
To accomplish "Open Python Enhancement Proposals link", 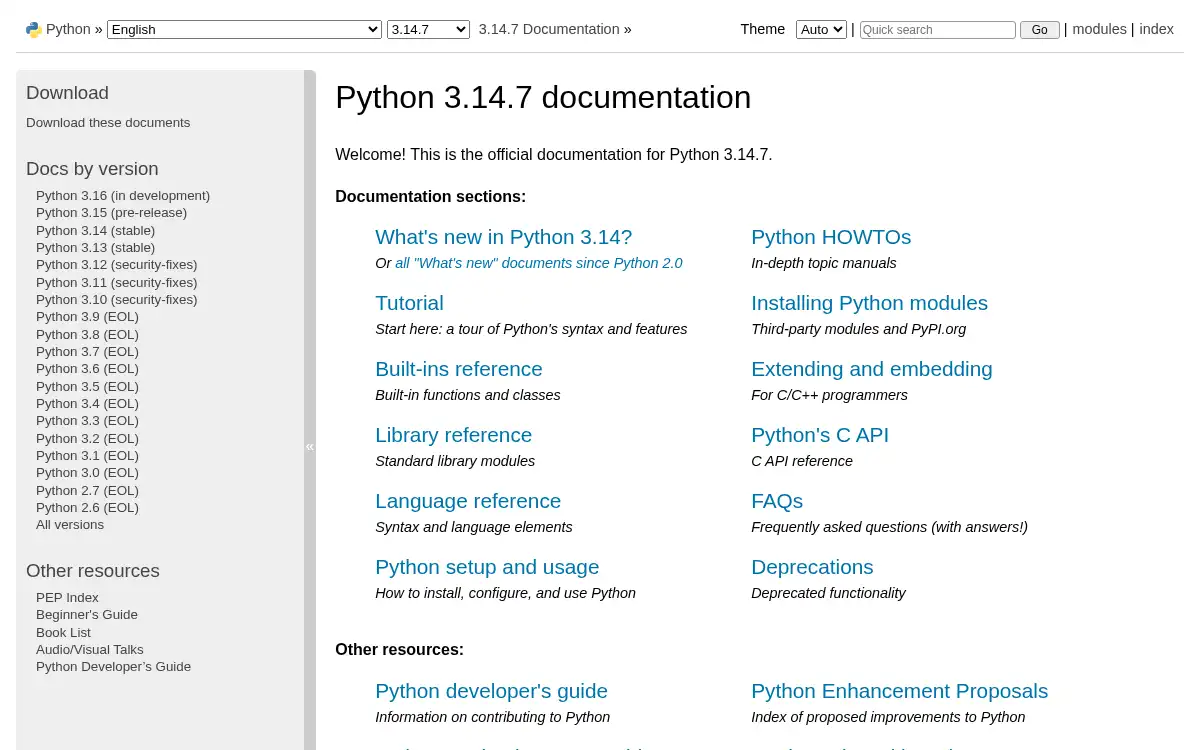I will tap(899, 691).
